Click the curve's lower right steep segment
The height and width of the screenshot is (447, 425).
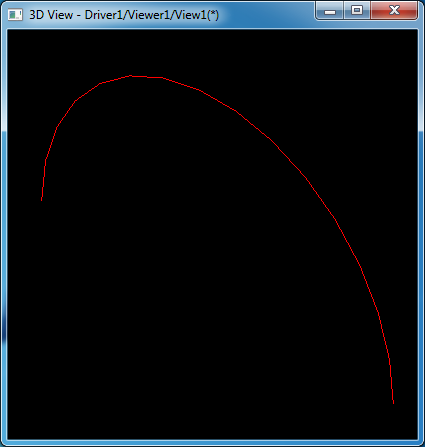pyautogui.click(x=384, y=336)
